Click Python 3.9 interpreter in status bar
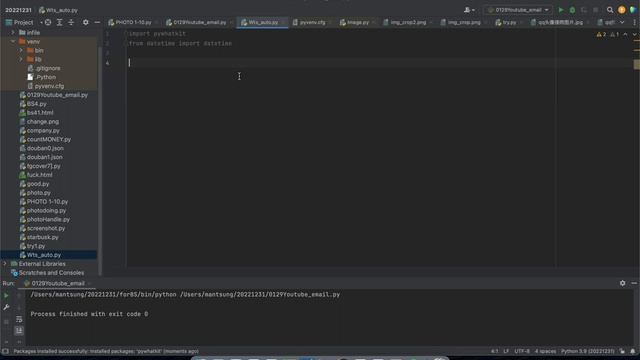This screenshot has height=360, width=640. 587,351
